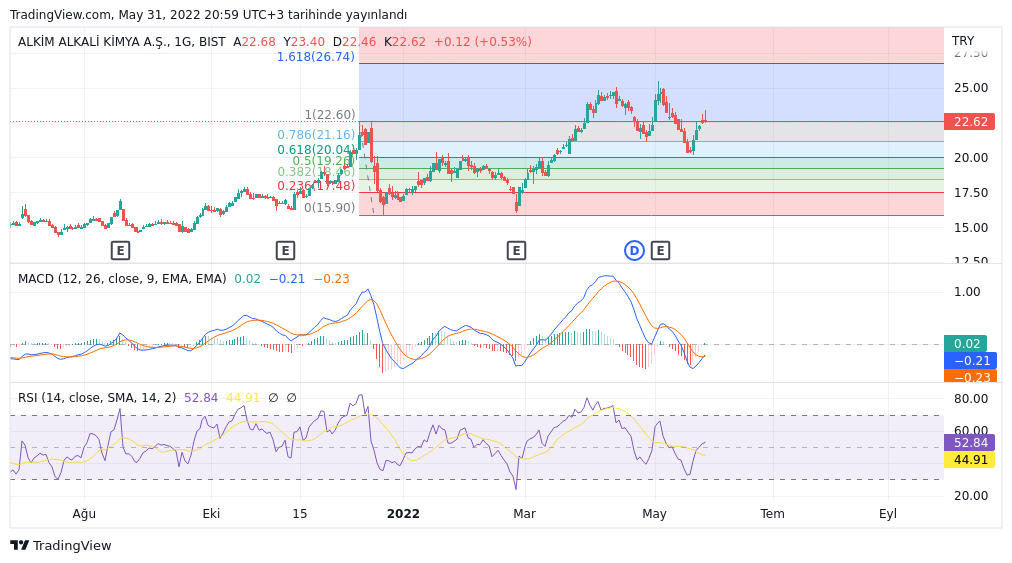Click the 20.00 price axis label on main chart
This screenshot has height=563, width=1012.
pos(971,158)
